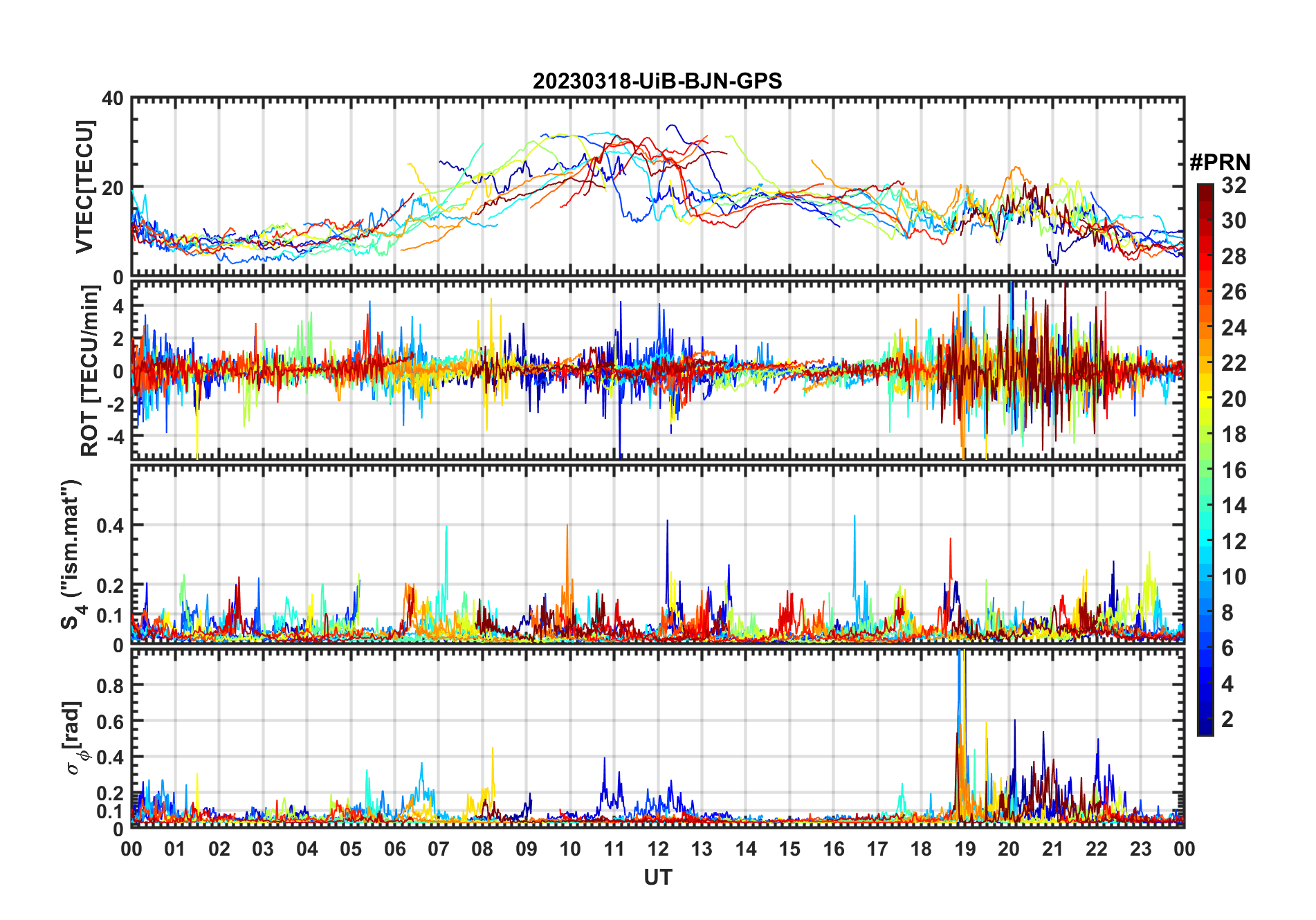Click x-axis tick label 12

pos(658,849)
